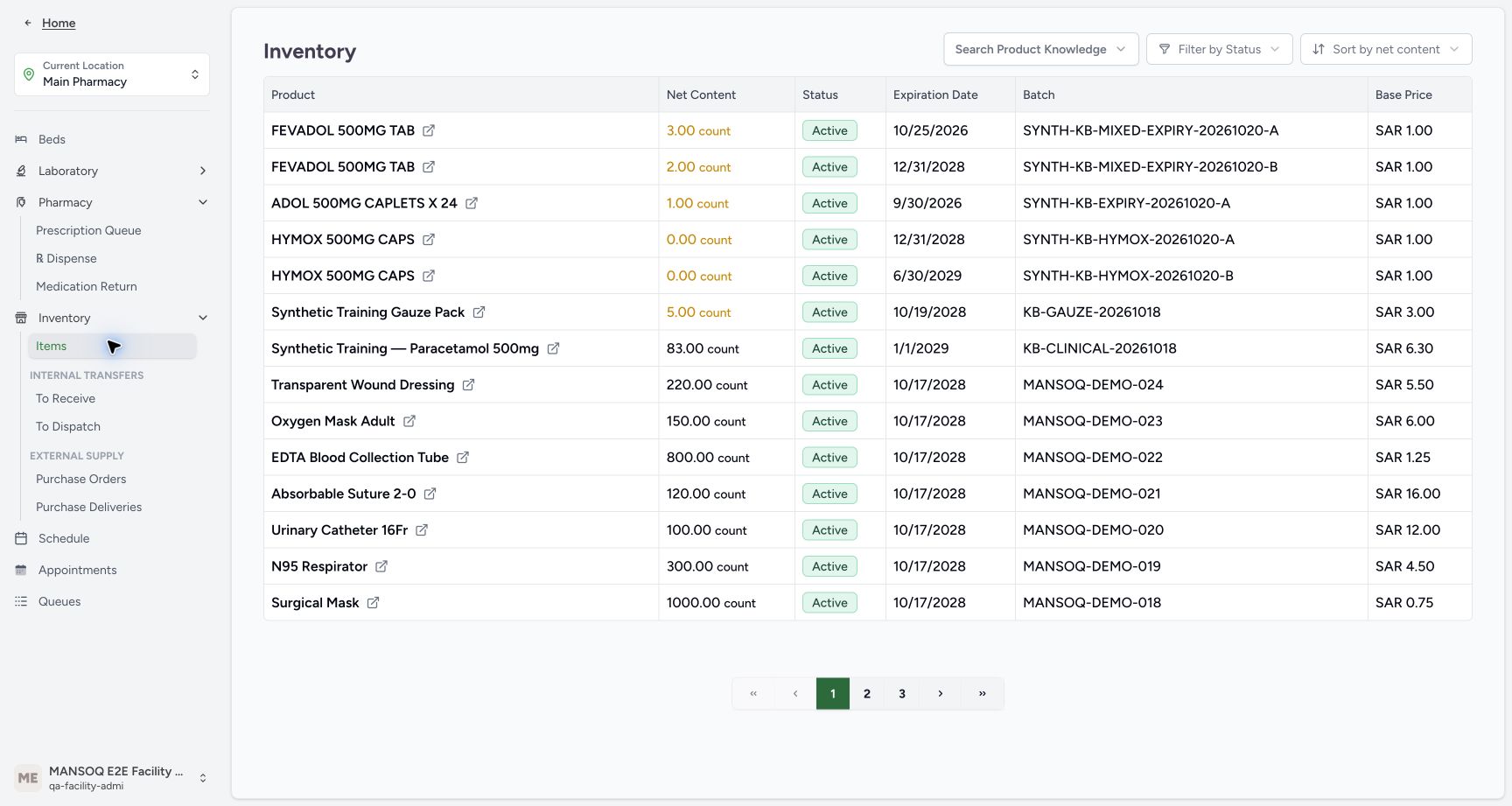Open external link icon for EDTA Blood Collection Tube
Screen dimensions: 1512x806
(463, 458)
